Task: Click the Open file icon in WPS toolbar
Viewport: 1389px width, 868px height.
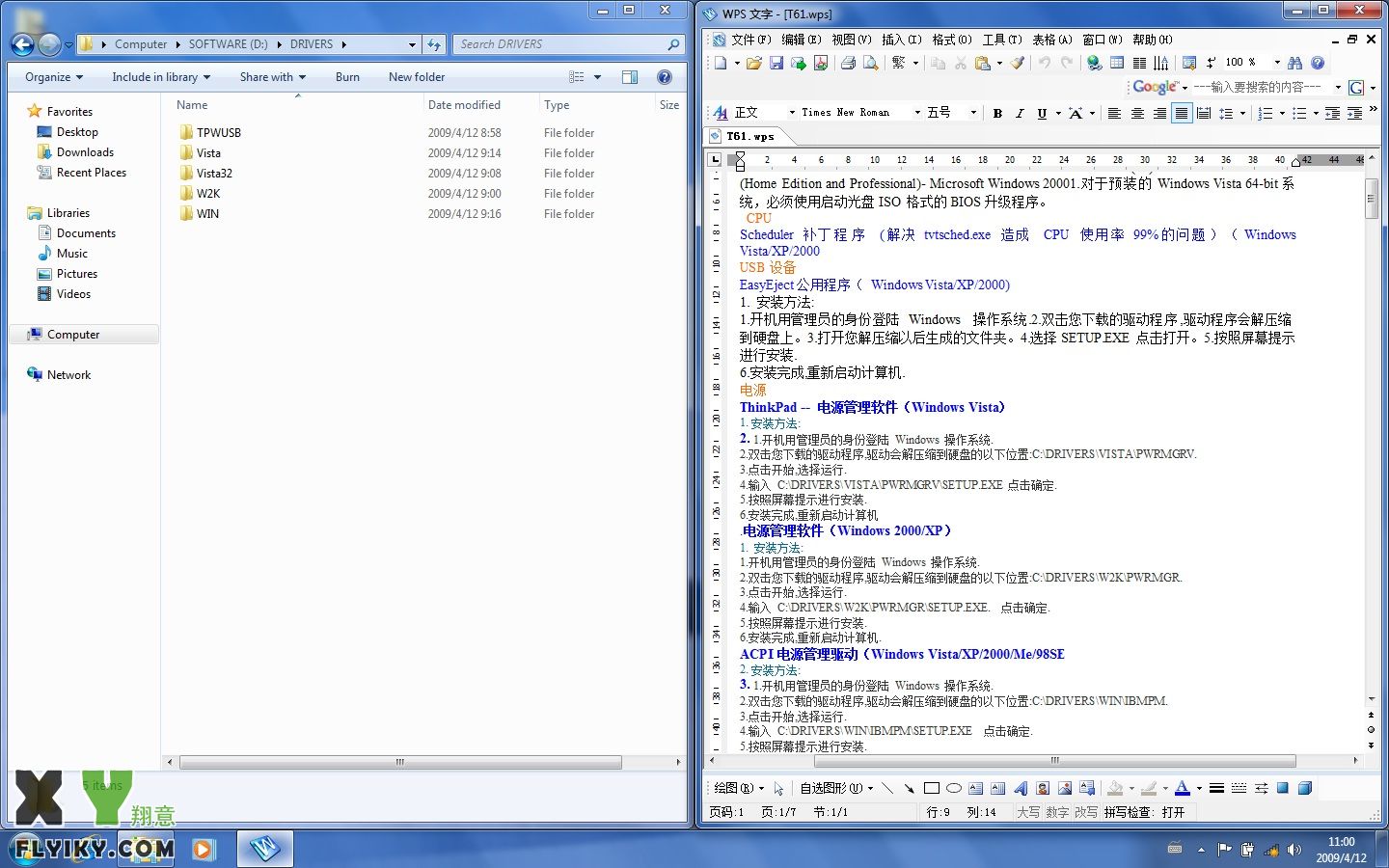Action: coord(754,63)
